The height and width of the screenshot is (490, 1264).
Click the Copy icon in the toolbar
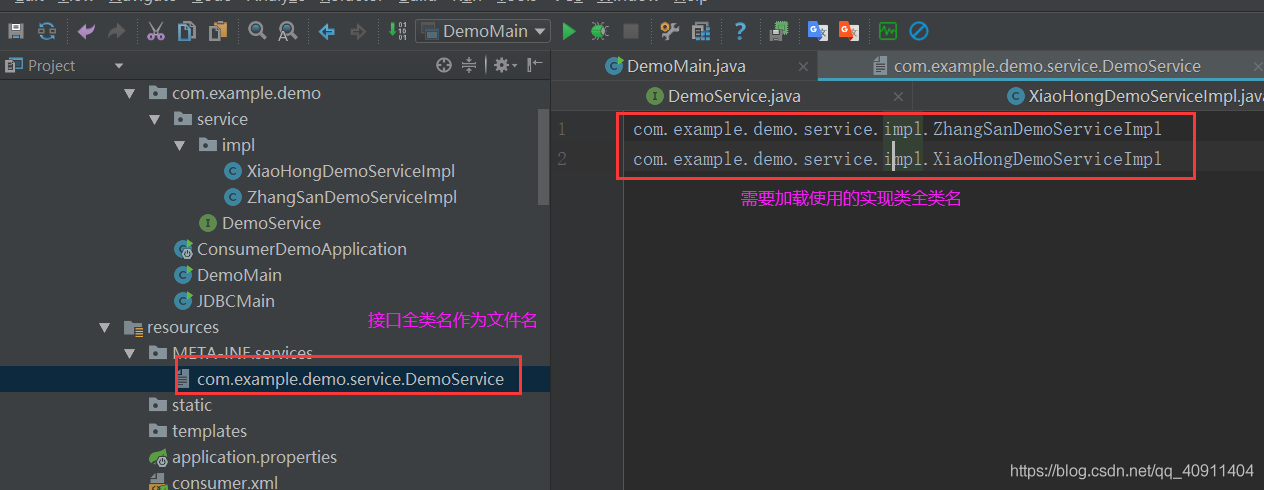(187, 31)
